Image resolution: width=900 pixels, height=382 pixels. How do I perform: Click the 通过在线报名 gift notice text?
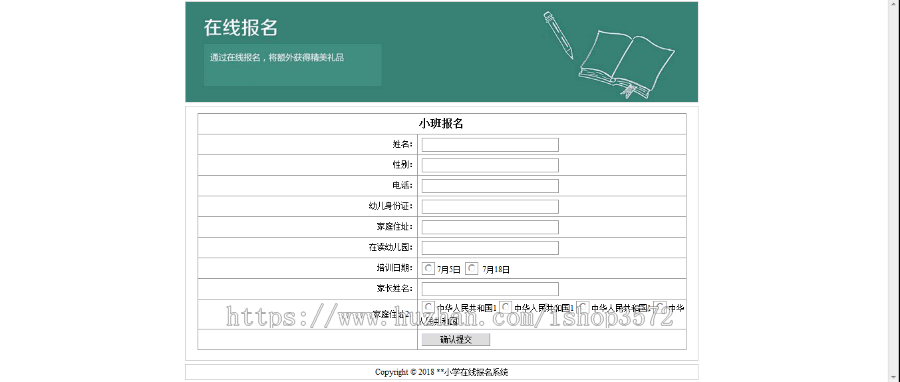click(x=277, y=57)
